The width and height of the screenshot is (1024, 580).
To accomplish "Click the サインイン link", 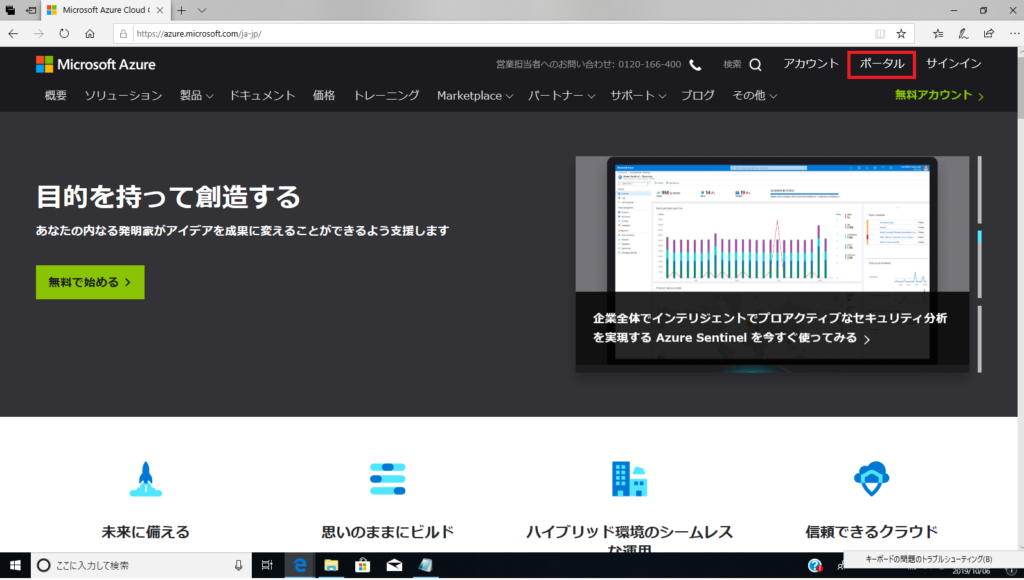I will pos(953,64).
